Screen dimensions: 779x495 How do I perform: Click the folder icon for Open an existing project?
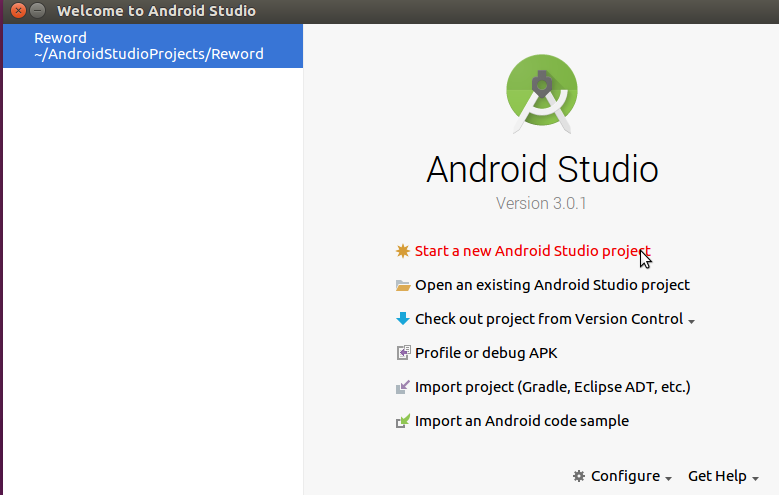point(402,285)
